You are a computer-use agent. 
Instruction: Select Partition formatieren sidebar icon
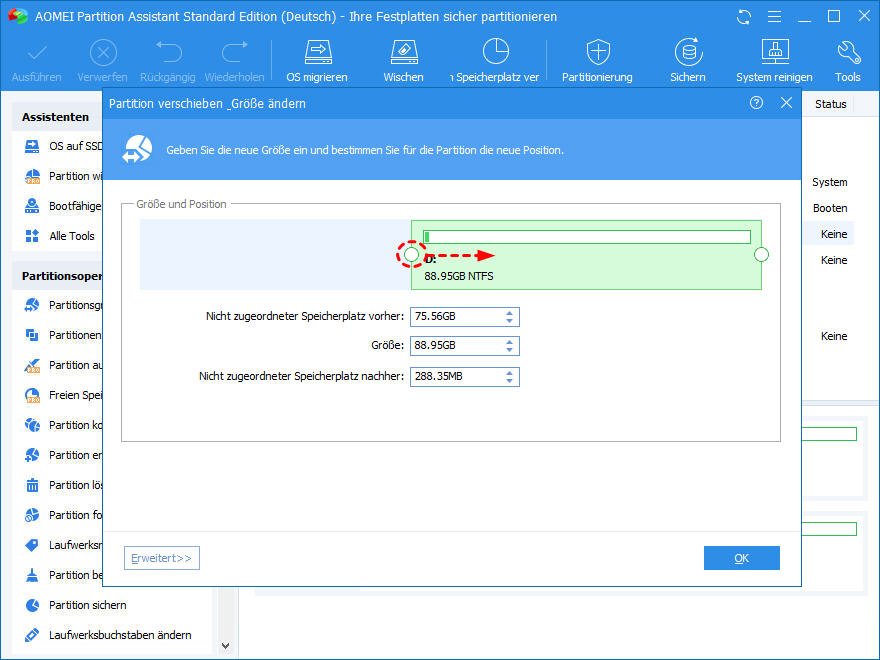pyautogui.click(x=32, y=515)
